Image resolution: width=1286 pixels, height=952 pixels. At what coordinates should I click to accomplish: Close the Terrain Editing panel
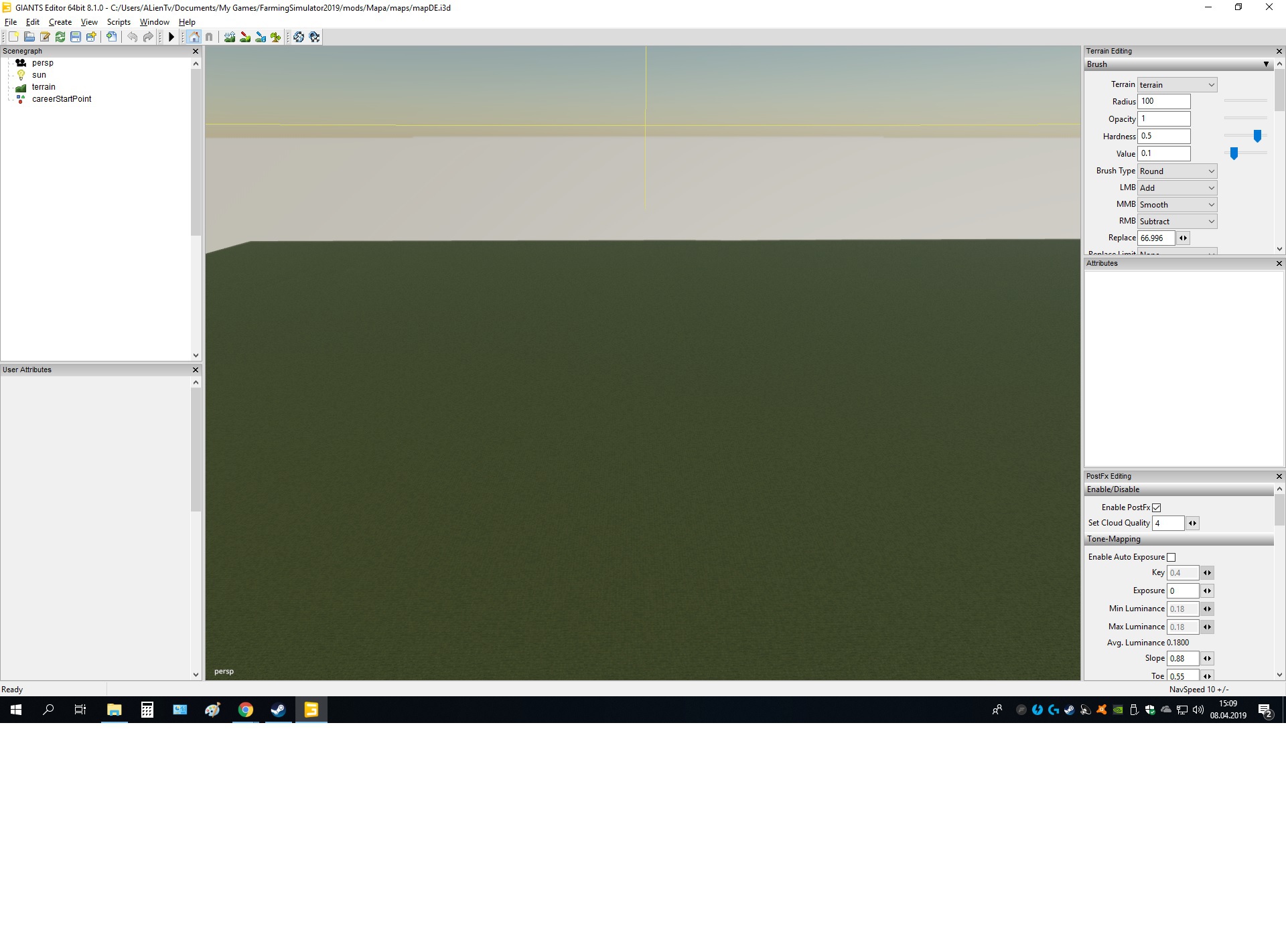(1279, 51)
